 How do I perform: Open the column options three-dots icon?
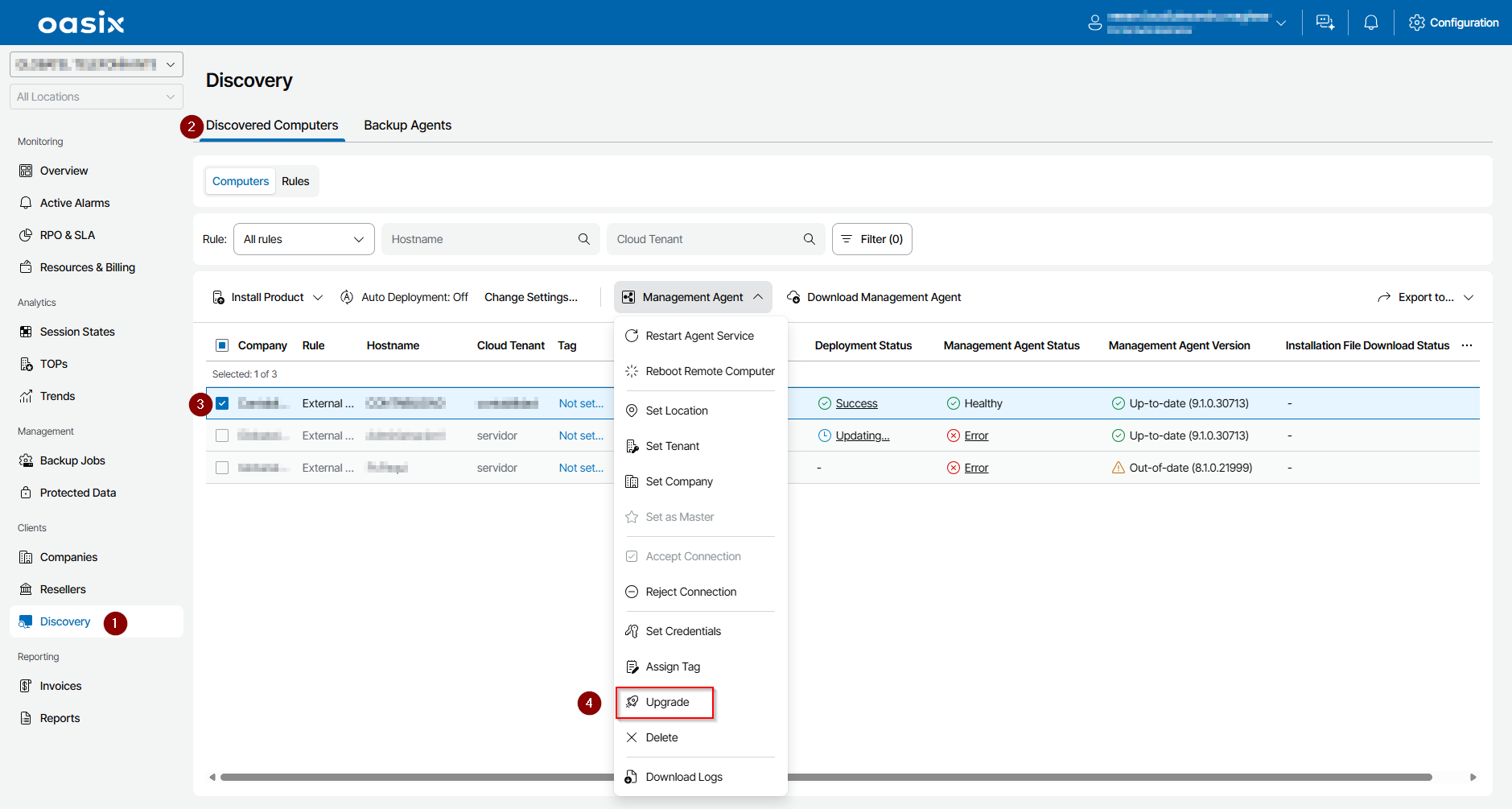1467,345
